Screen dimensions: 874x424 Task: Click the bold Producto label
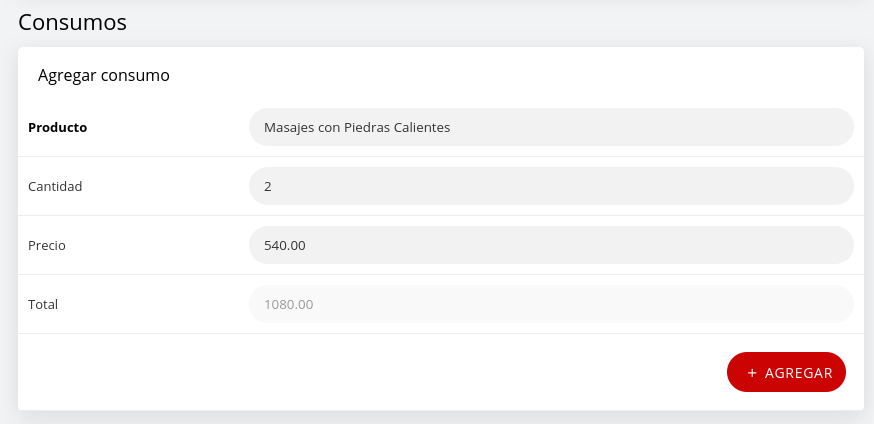[x=58, y=128]
